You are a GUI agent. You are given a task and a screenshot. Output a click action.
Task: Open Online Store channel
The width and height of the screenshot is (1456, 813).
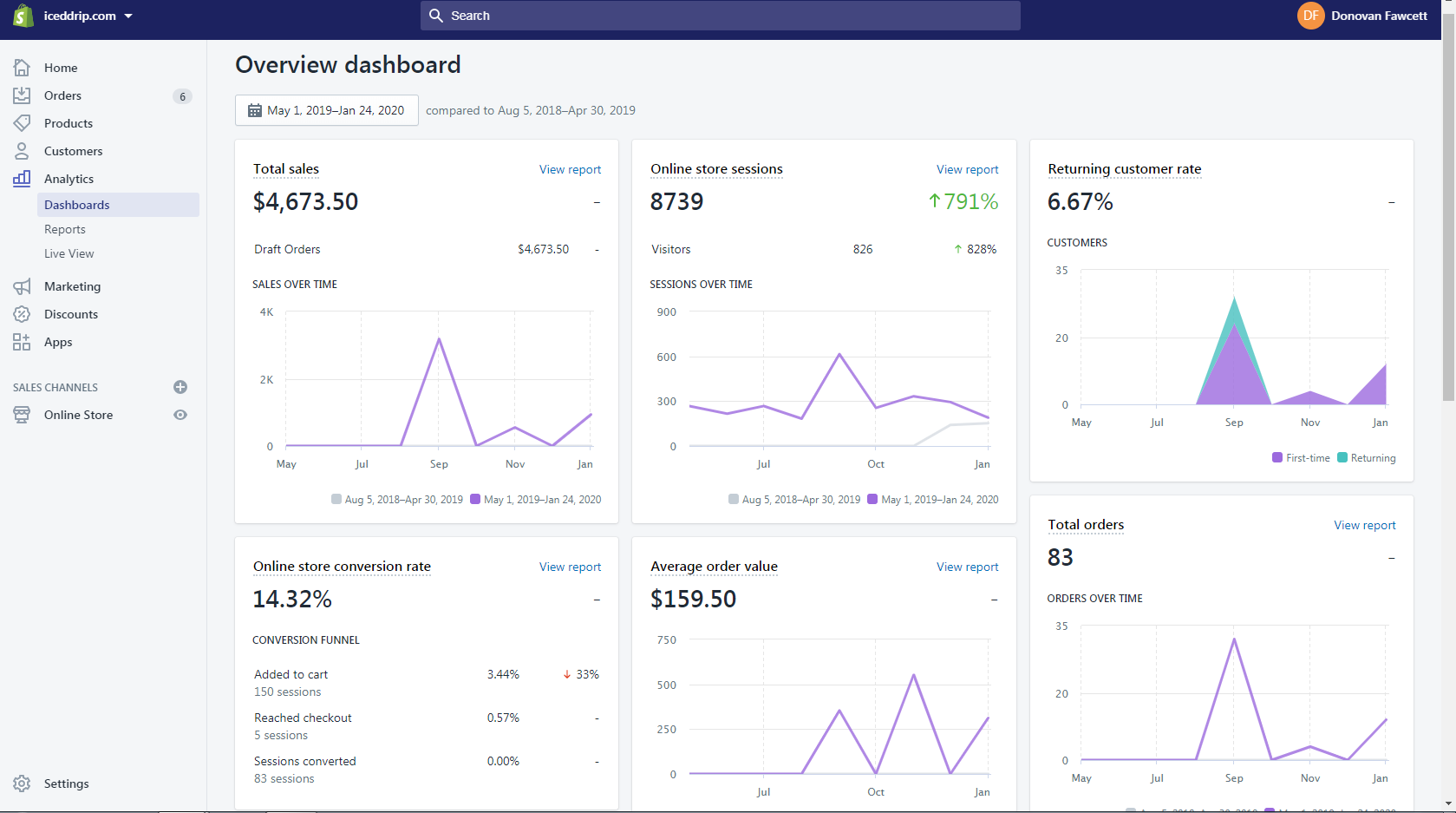point(78,415)
